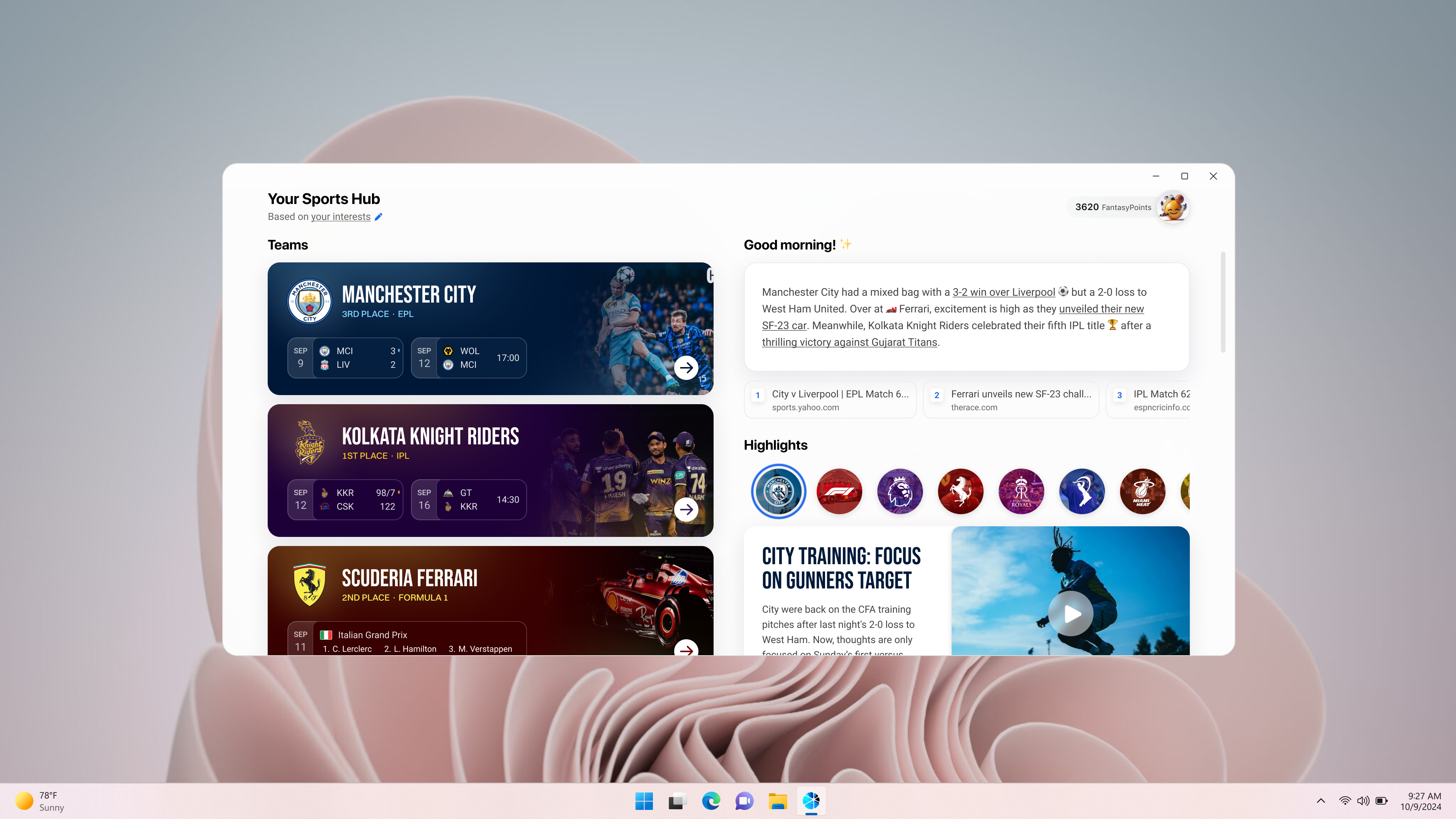Open Windows Start menu
Screen dimensions: 1456x819
(x=644, y=801)
